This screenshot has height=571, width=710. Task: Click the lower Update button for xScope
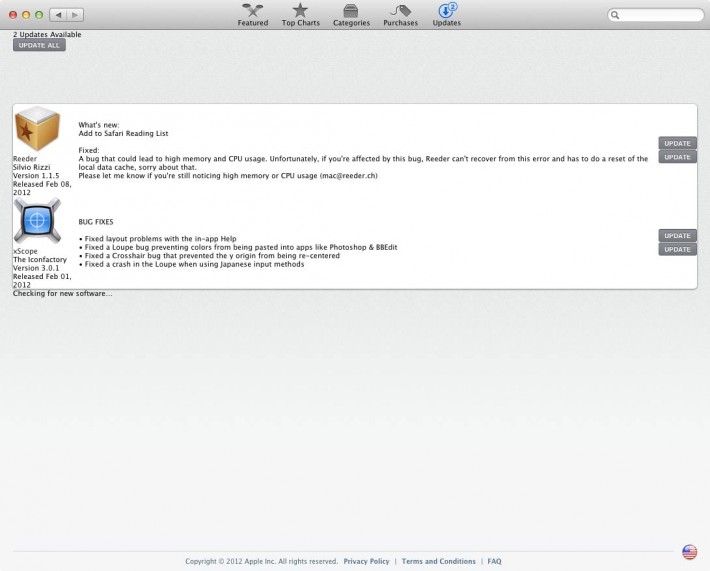click(677, 249)
